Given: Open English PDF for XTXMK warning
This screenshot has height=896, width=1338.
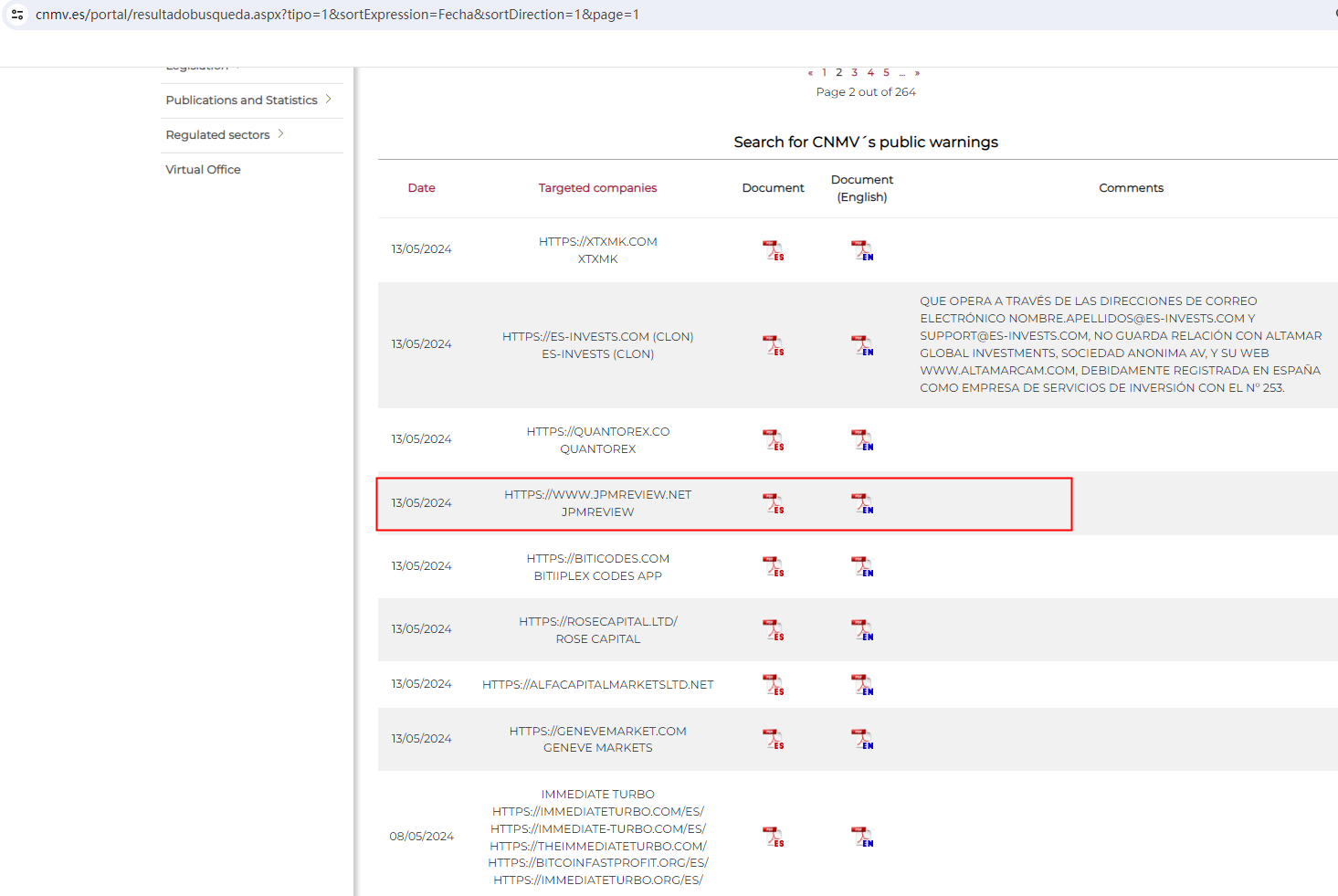Looking at the screenshot, I should tap(861, 250).
